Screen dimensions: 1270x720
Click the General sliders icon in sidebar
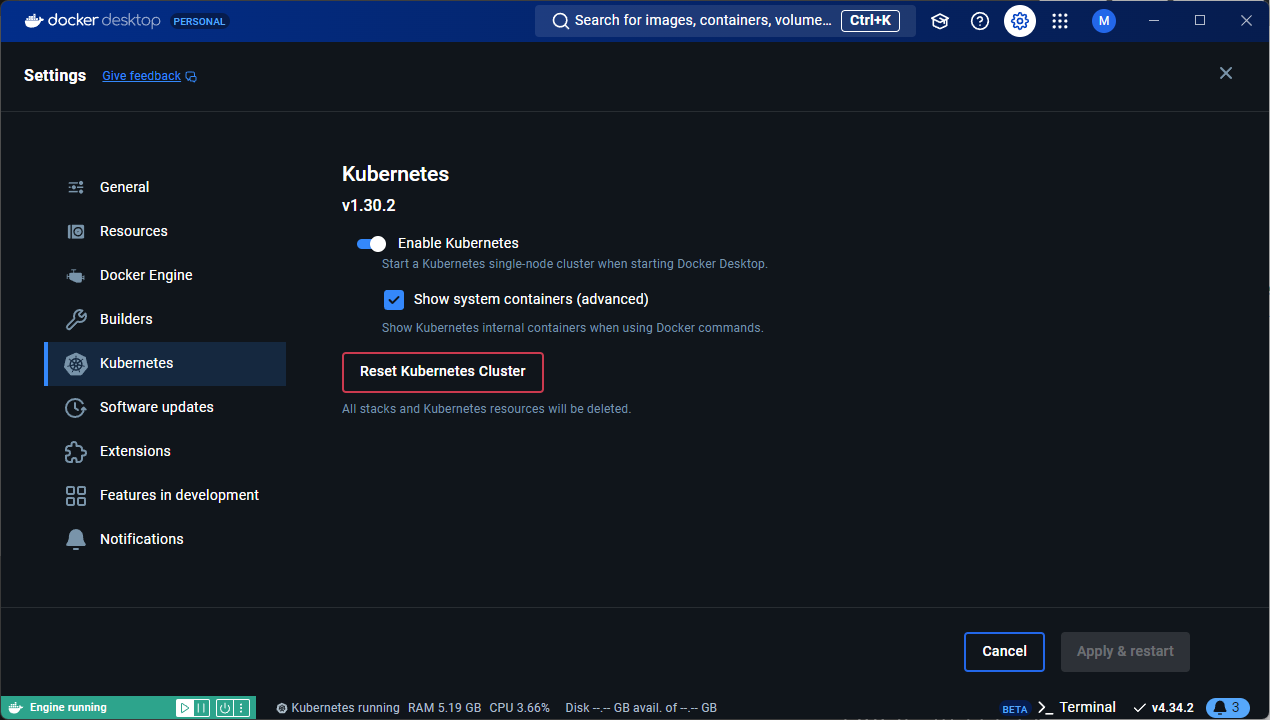coord(76,187)
